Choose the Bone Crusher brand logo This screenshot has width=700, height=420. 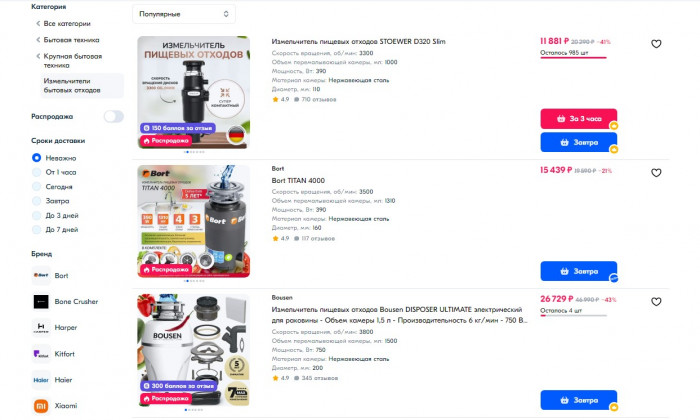tap(41, 302)
